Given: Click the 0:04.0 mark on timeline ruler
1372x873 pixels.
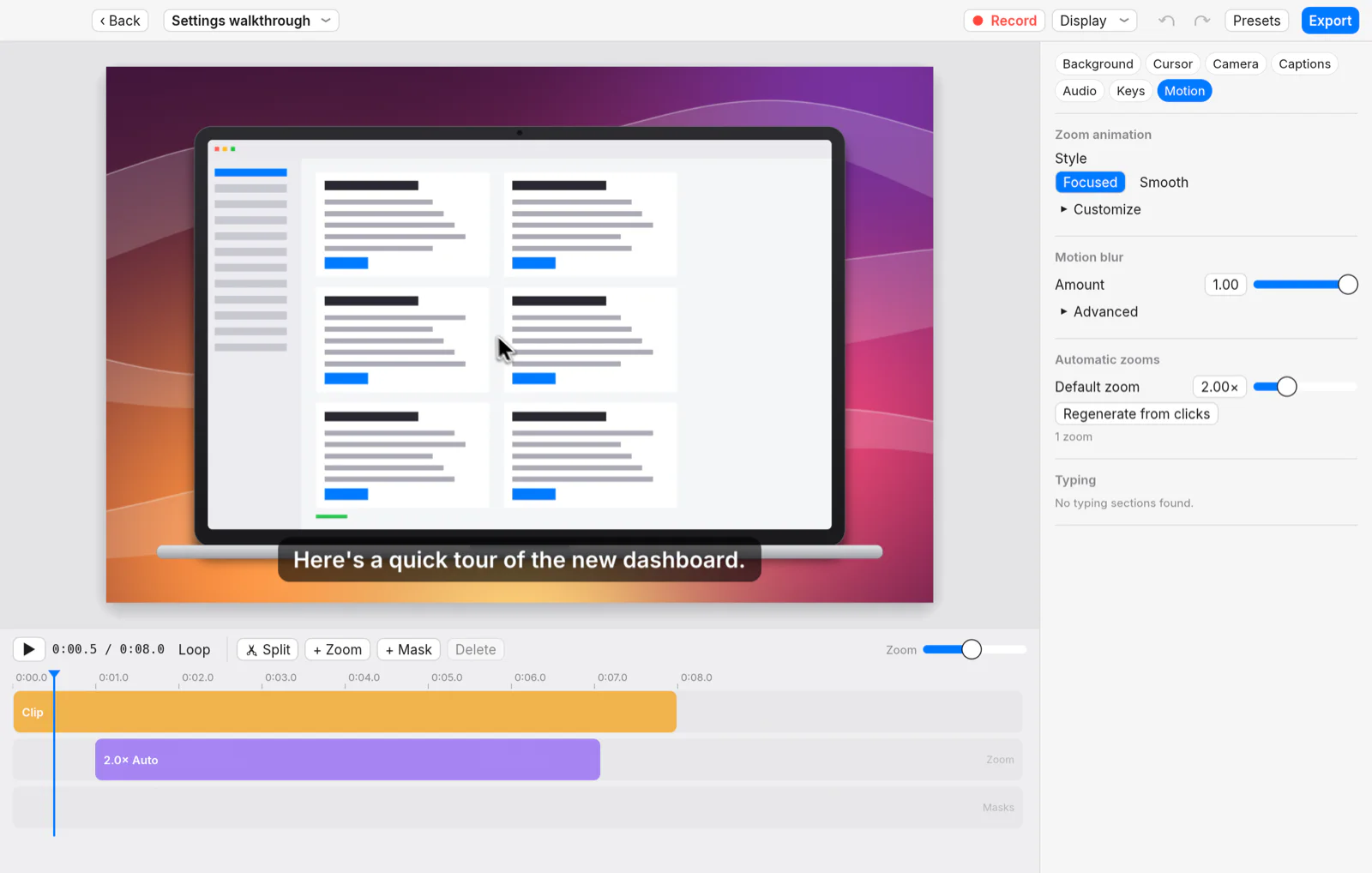Looking at the screenshot, I should [x=364, y=677].
